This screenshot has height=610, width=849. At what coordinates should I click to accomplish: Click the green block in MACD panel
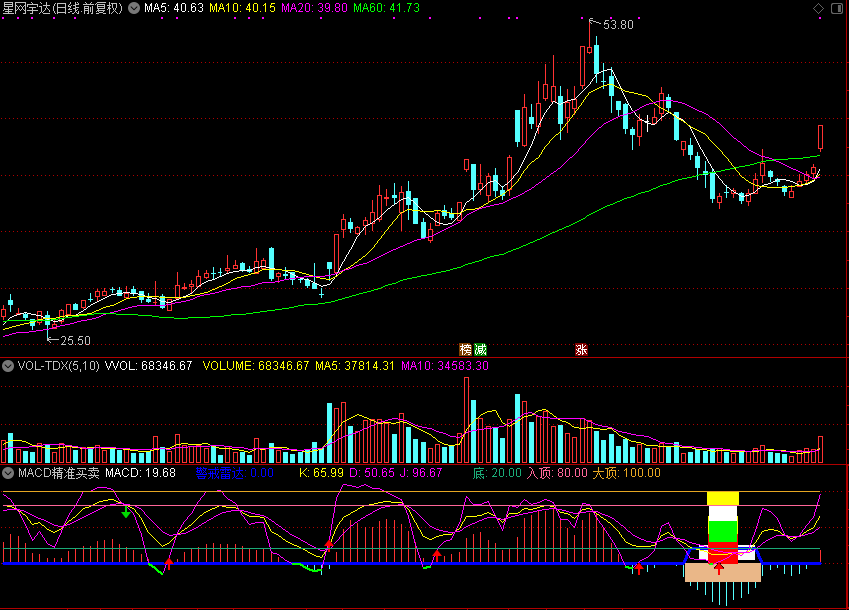coord(723,532)
